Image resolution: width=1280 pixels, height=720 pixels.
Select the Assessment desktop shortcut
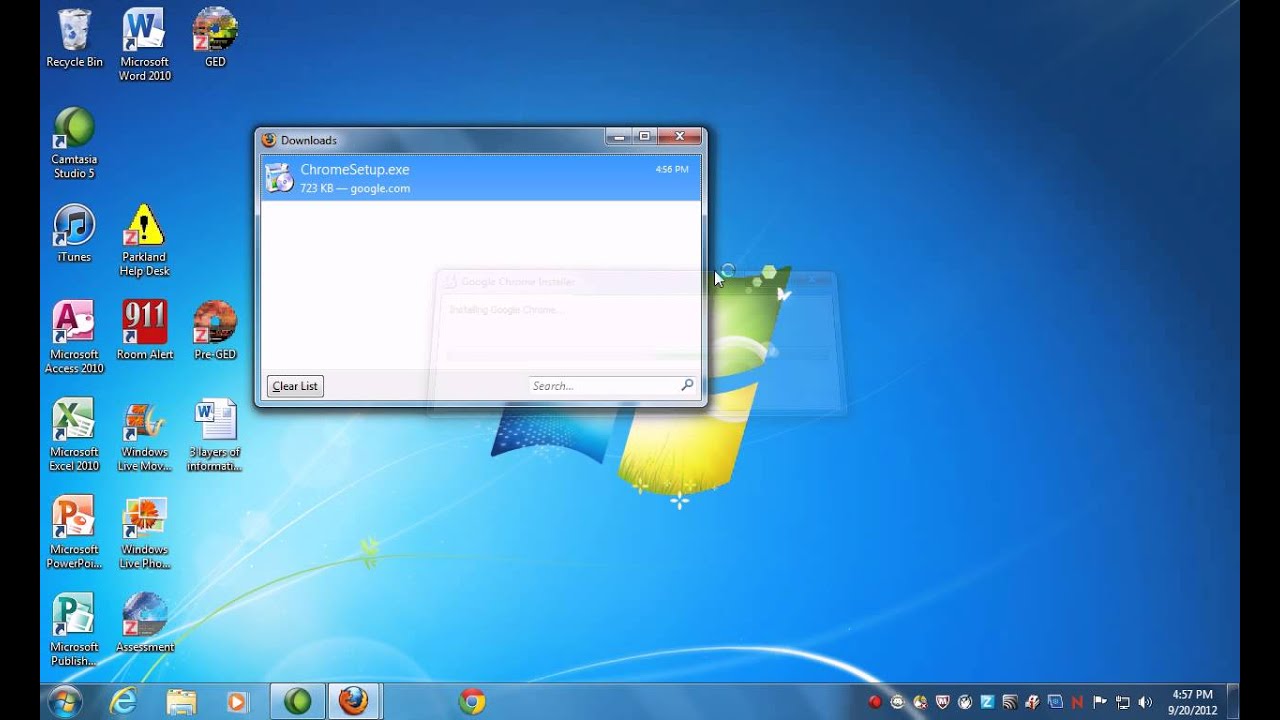[x=145, y=624]
